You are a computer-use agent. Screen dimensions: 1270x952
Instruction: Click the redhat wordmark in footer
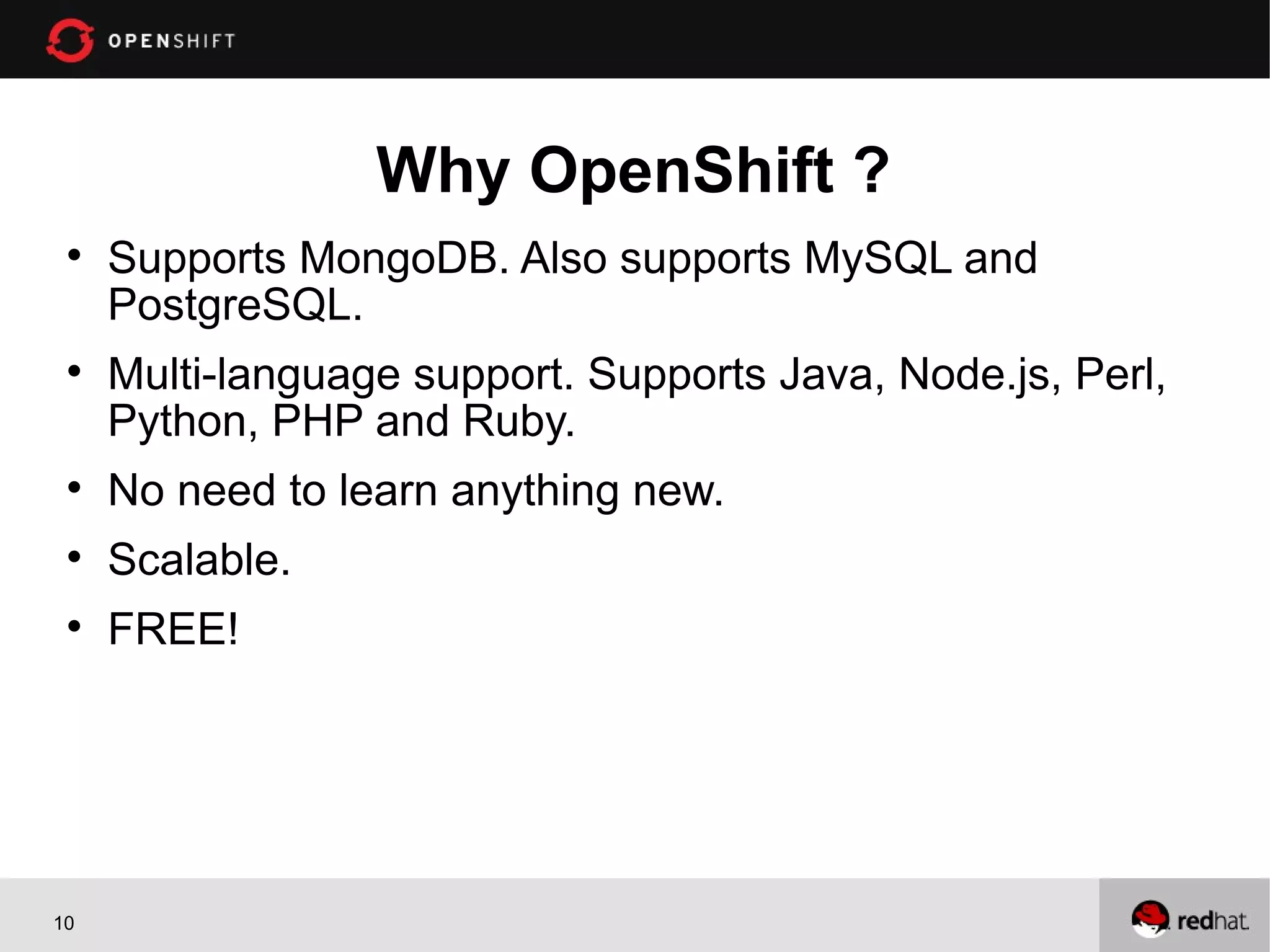click(1213, 921)
